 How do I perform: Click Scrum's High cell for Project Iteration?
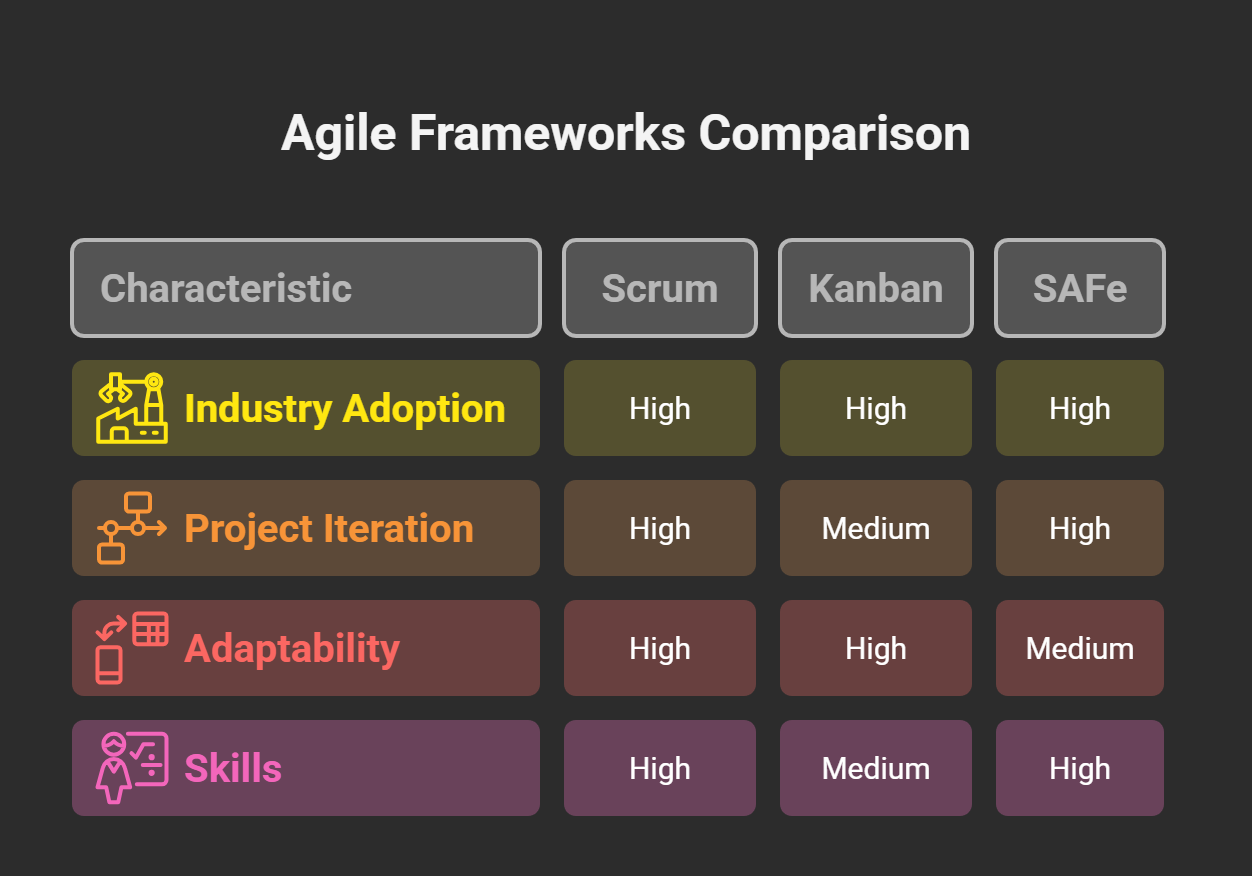(660, 528)
